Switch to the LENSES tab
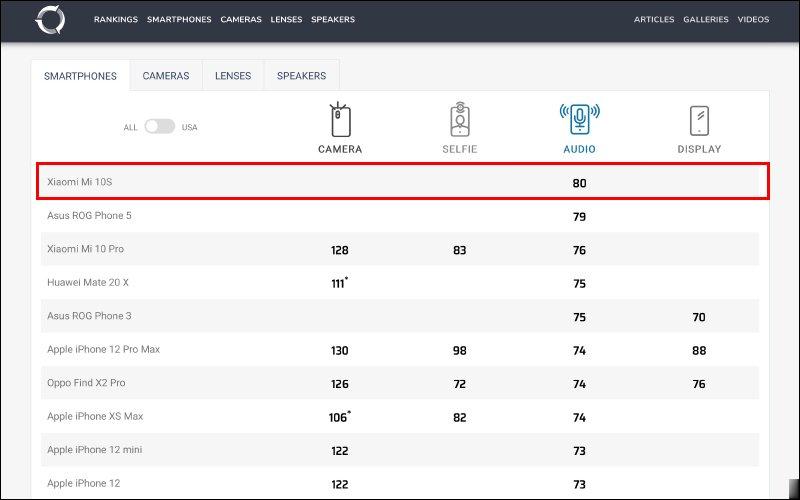 [x=233, y=76]
